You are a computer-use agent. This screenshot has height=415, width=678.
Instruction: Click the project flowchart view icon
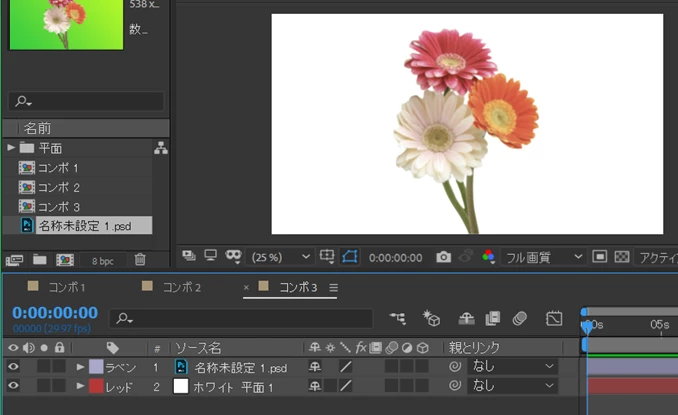click(161, 148)
